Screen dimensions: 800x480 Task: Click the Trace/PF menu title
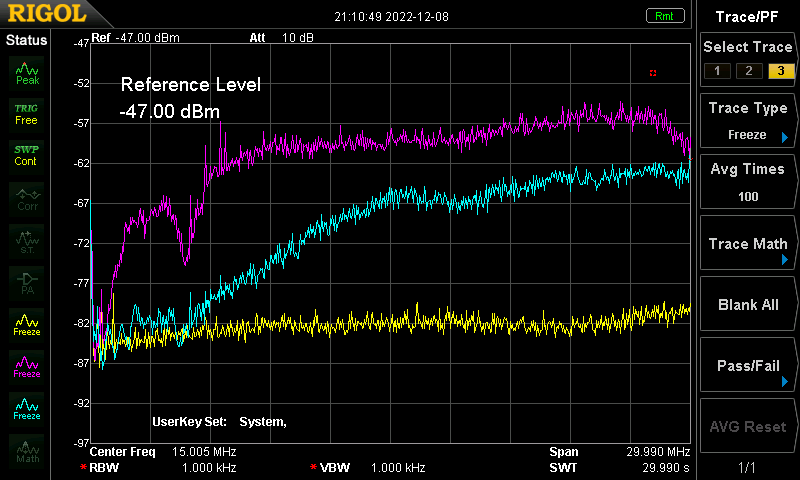[x=747, y=17]
